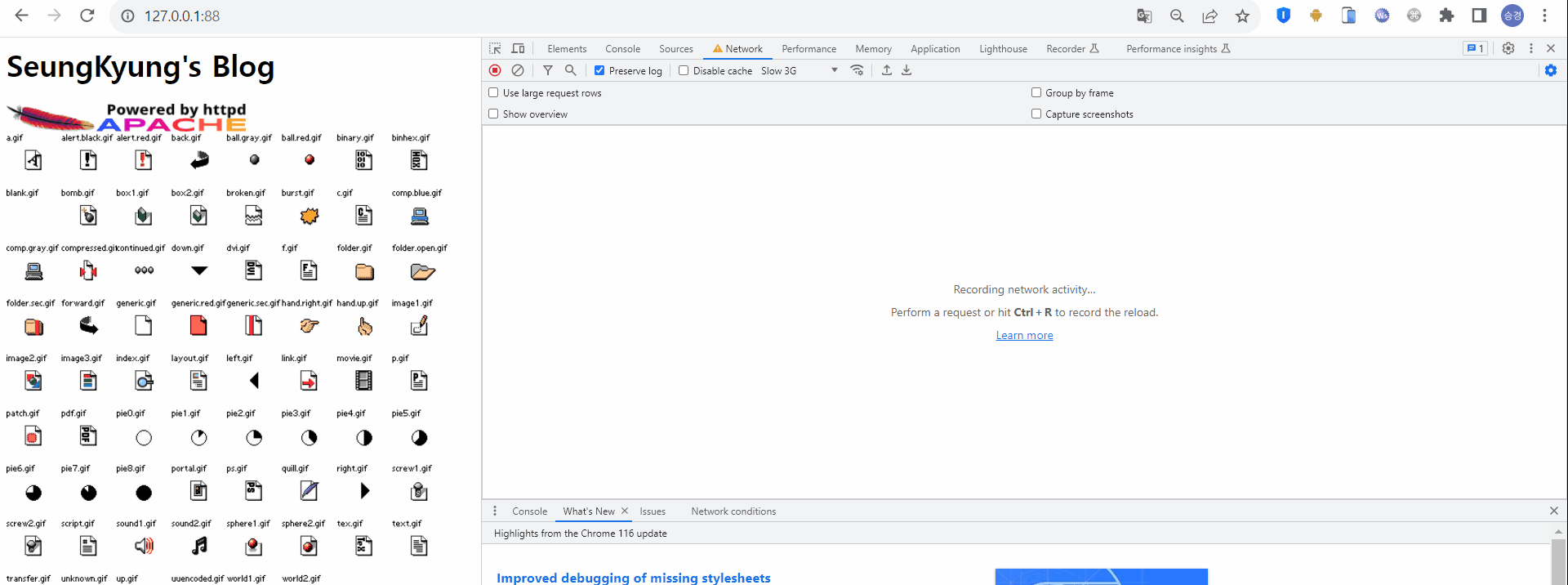Stop recording network log
The image size is (1568, 585).
(495, 70)
